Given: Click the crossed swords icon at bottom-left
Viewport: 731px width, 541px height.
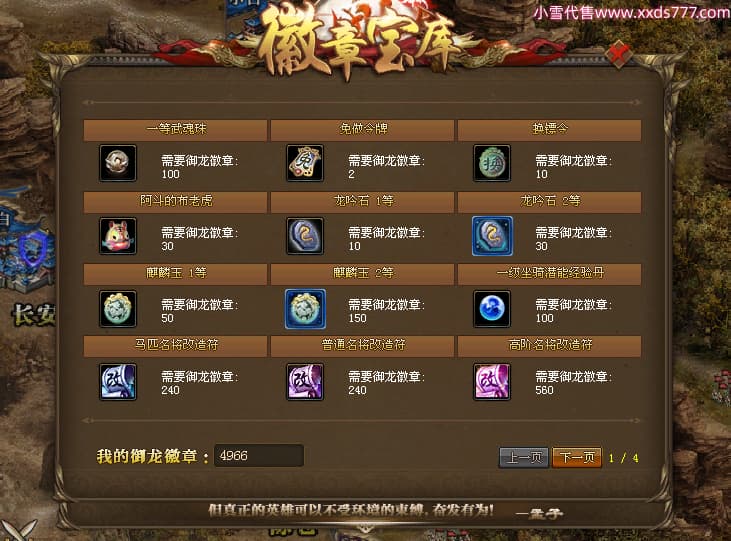Looking at the screenshot, I should coord(19,530).
